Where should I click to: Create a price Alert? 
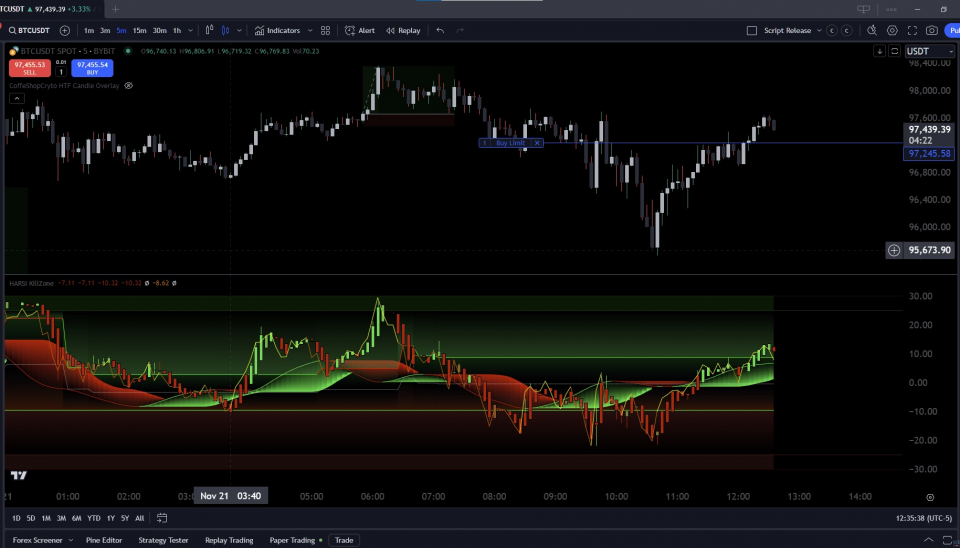tap(360, 30)
